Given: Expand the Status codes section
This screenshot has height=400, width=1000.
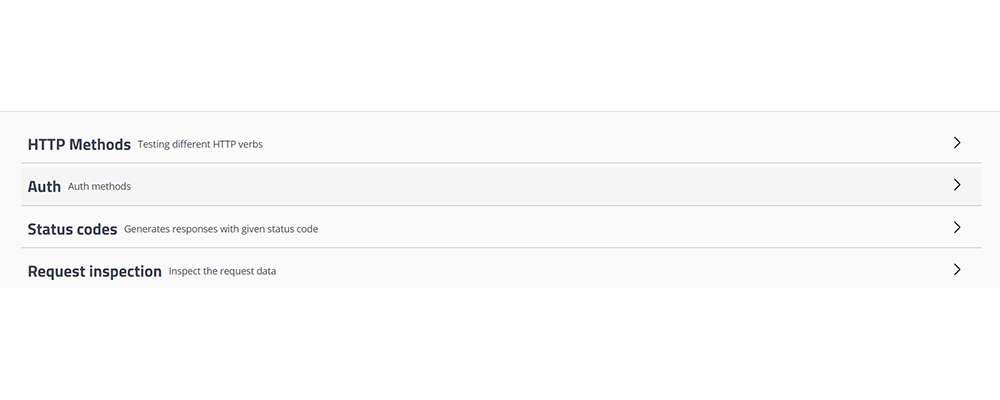Looking at the screenshot, I should (500, 227).
